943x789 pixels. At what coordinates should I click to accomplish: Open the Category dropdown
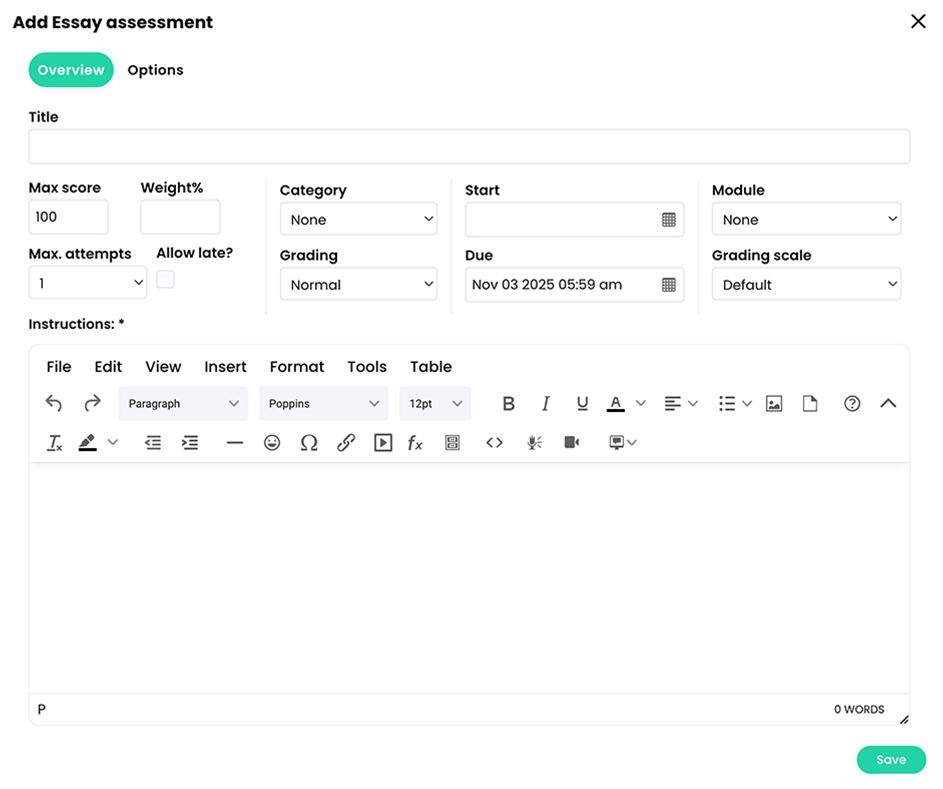(x=358, y=219)
